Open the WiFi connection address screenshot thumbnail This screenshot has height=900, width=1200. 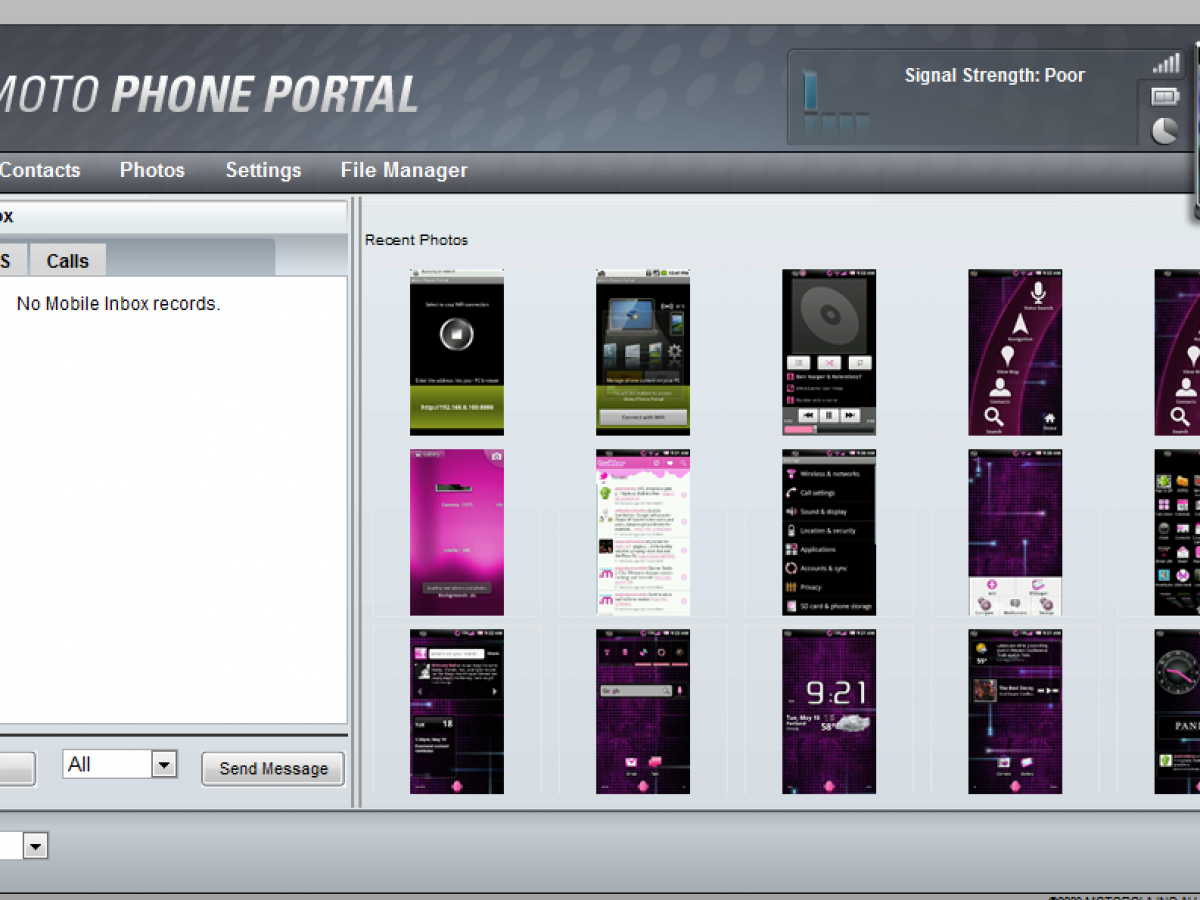tap(457, 352)
